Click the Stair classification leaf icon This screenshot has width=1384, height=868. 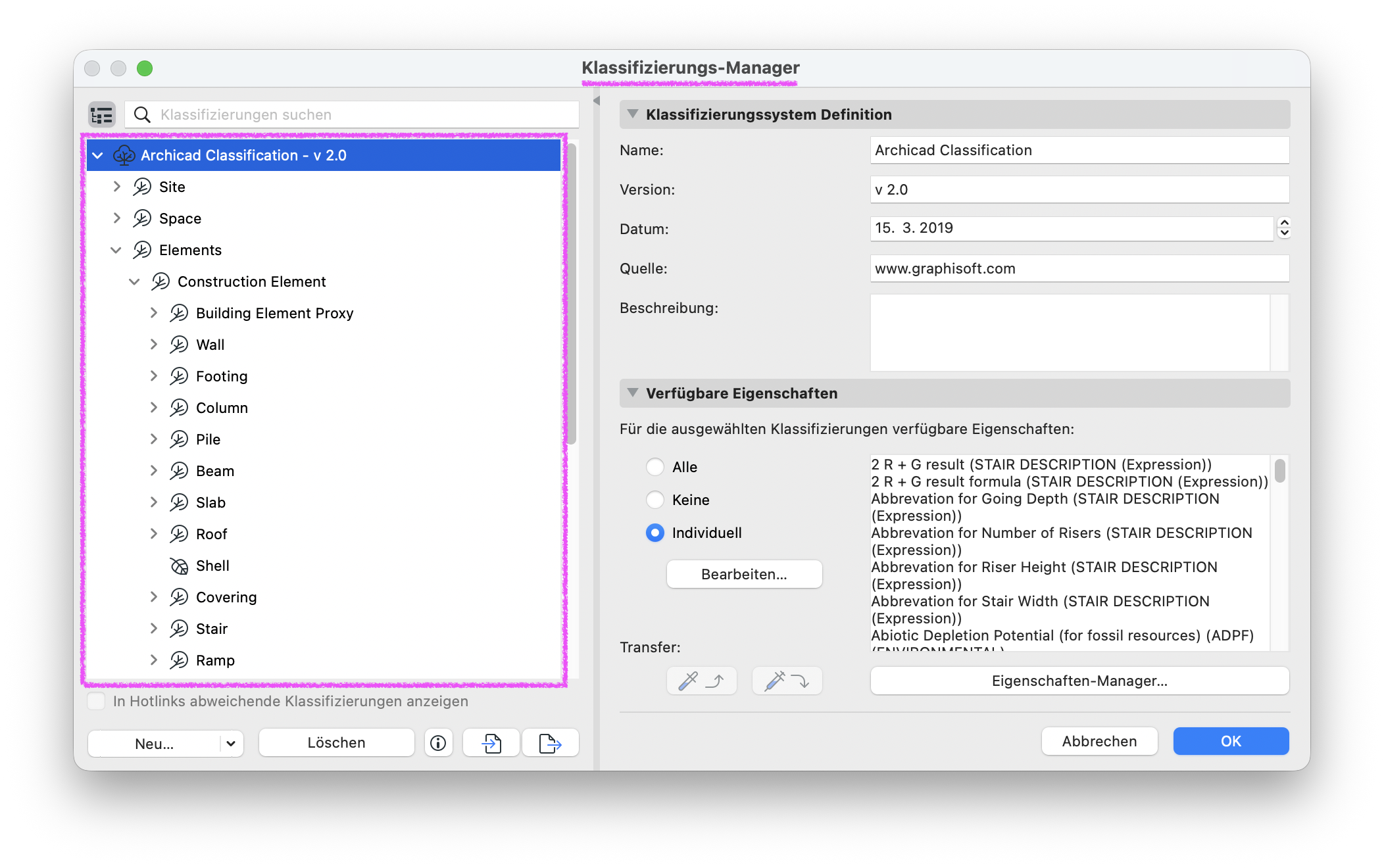[179, 629]
